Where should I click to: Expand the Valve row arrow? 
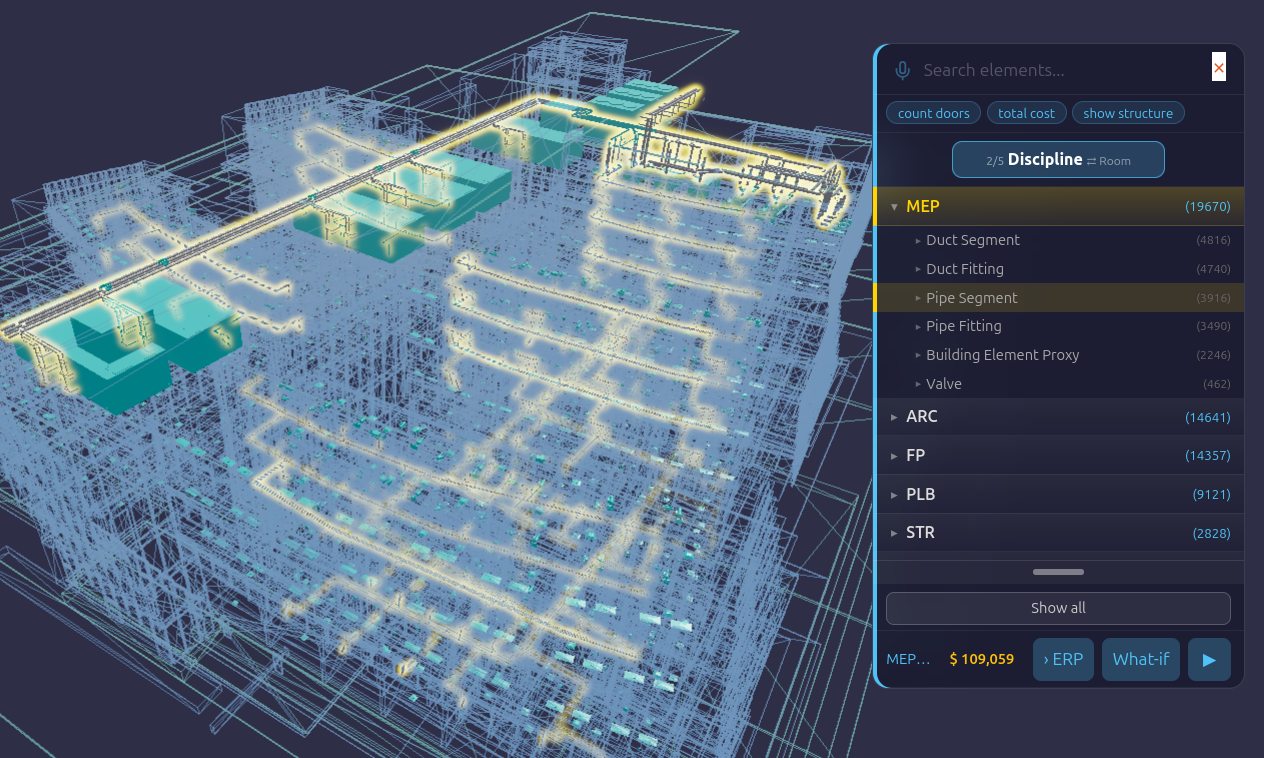[918, 384]
